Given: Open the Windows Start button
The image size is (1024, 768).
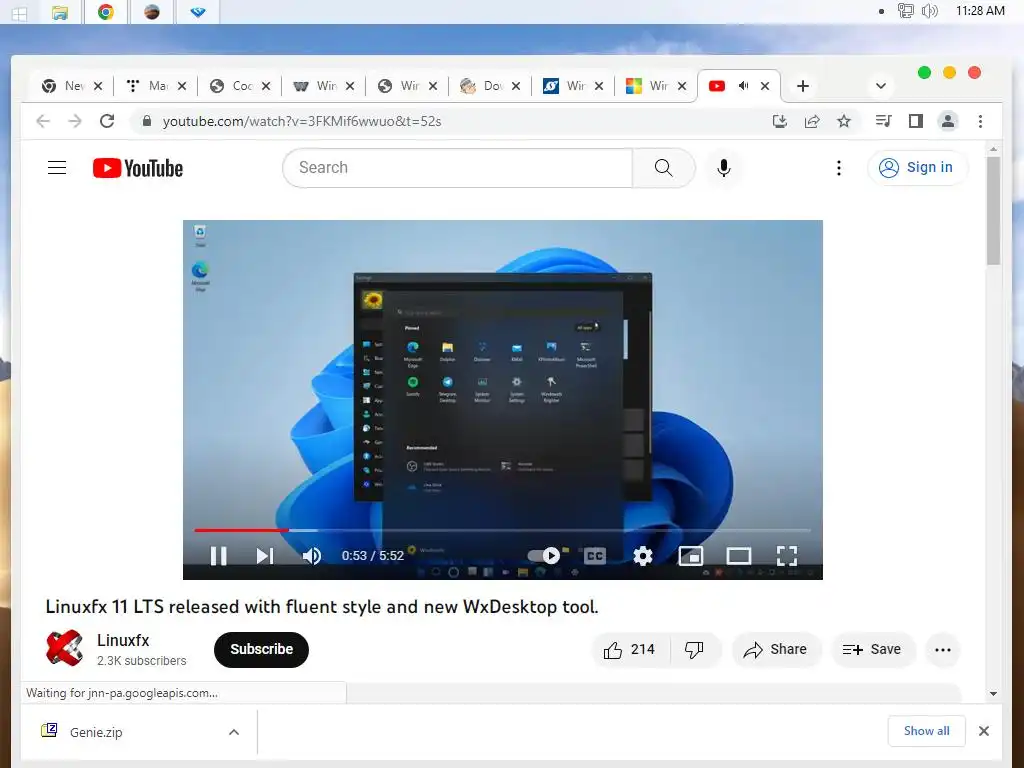Looking at the screenshot, I should 20,12.
